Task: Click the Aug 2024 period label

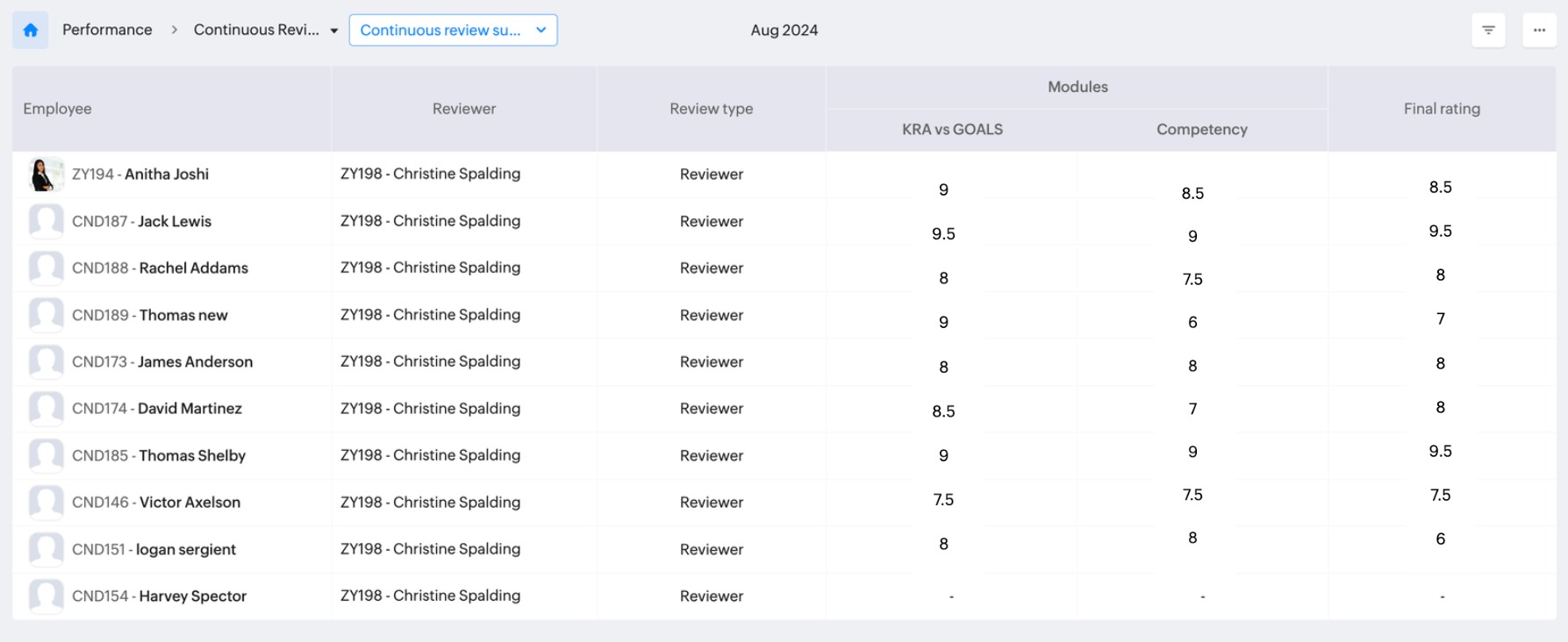Action: pyautogui.click(x=784, y=30)
